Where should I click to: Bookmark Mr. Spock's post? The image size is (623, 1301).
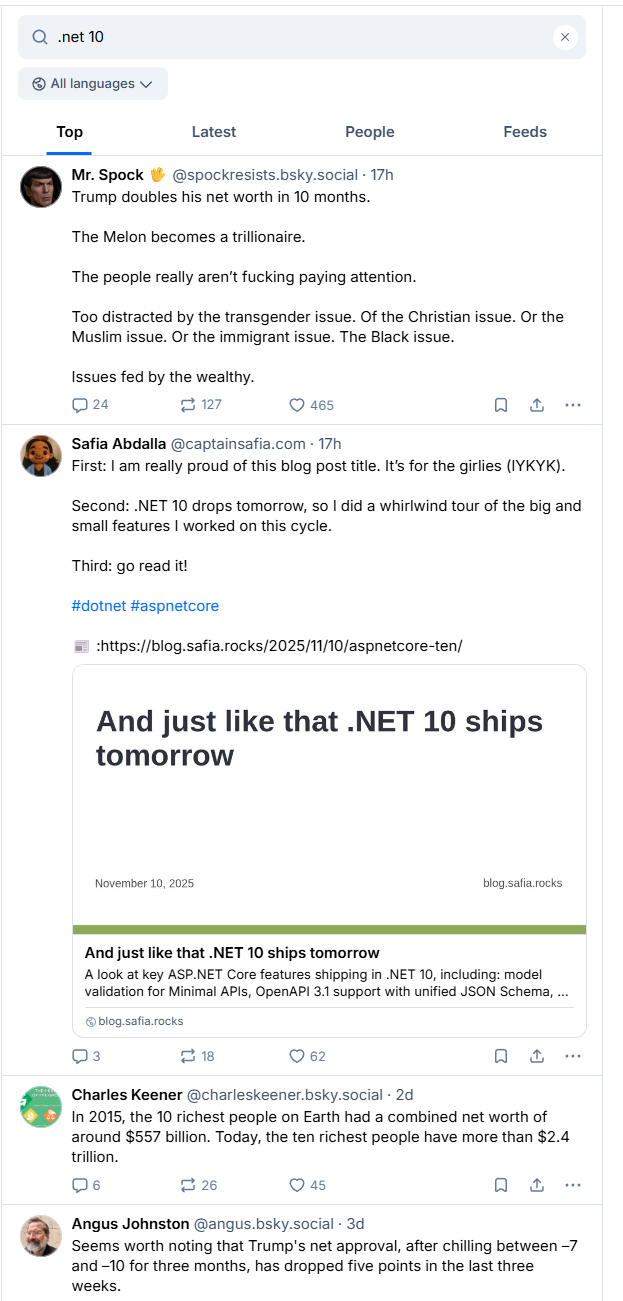pyautogui.click(x=501, y=405)
